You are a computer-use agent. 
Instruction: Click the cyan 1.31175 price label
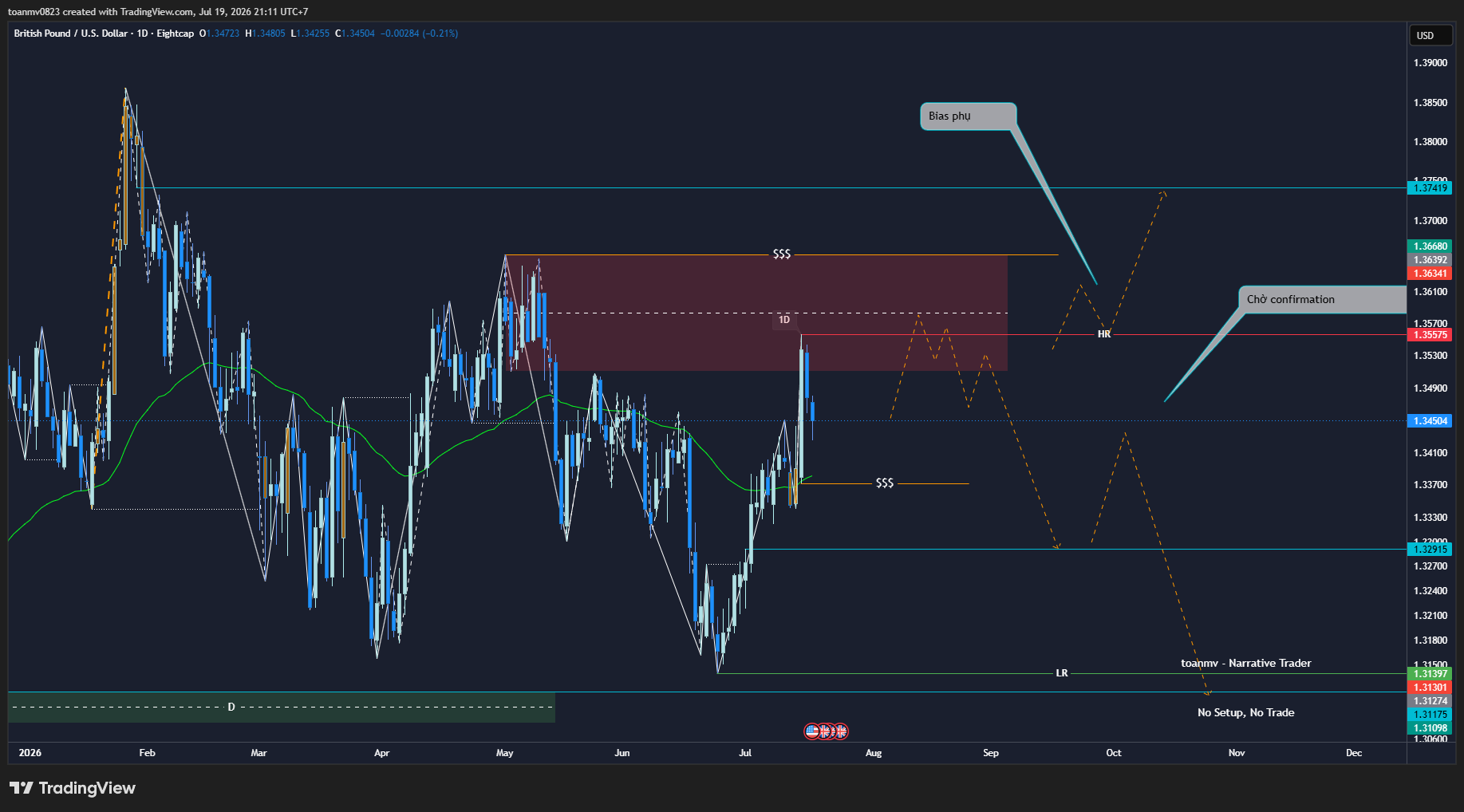tap(1430, 715)
